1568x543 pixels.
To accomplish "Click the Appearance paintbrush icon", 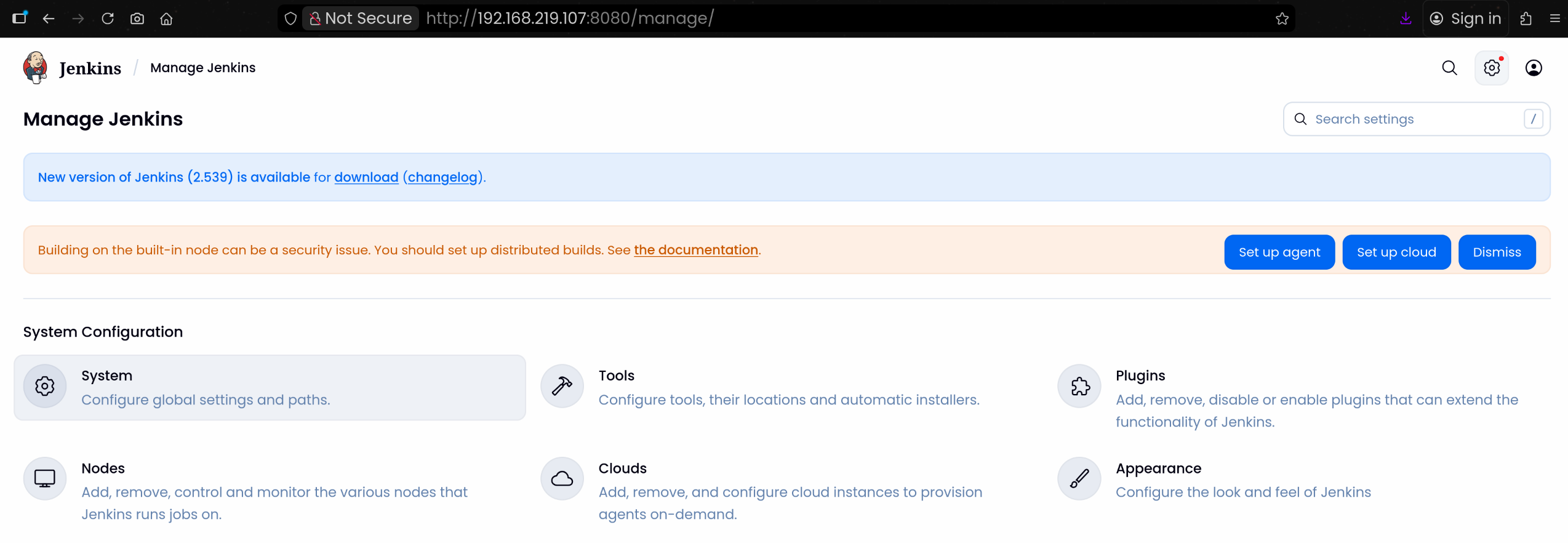I will tap(1079, 478).
